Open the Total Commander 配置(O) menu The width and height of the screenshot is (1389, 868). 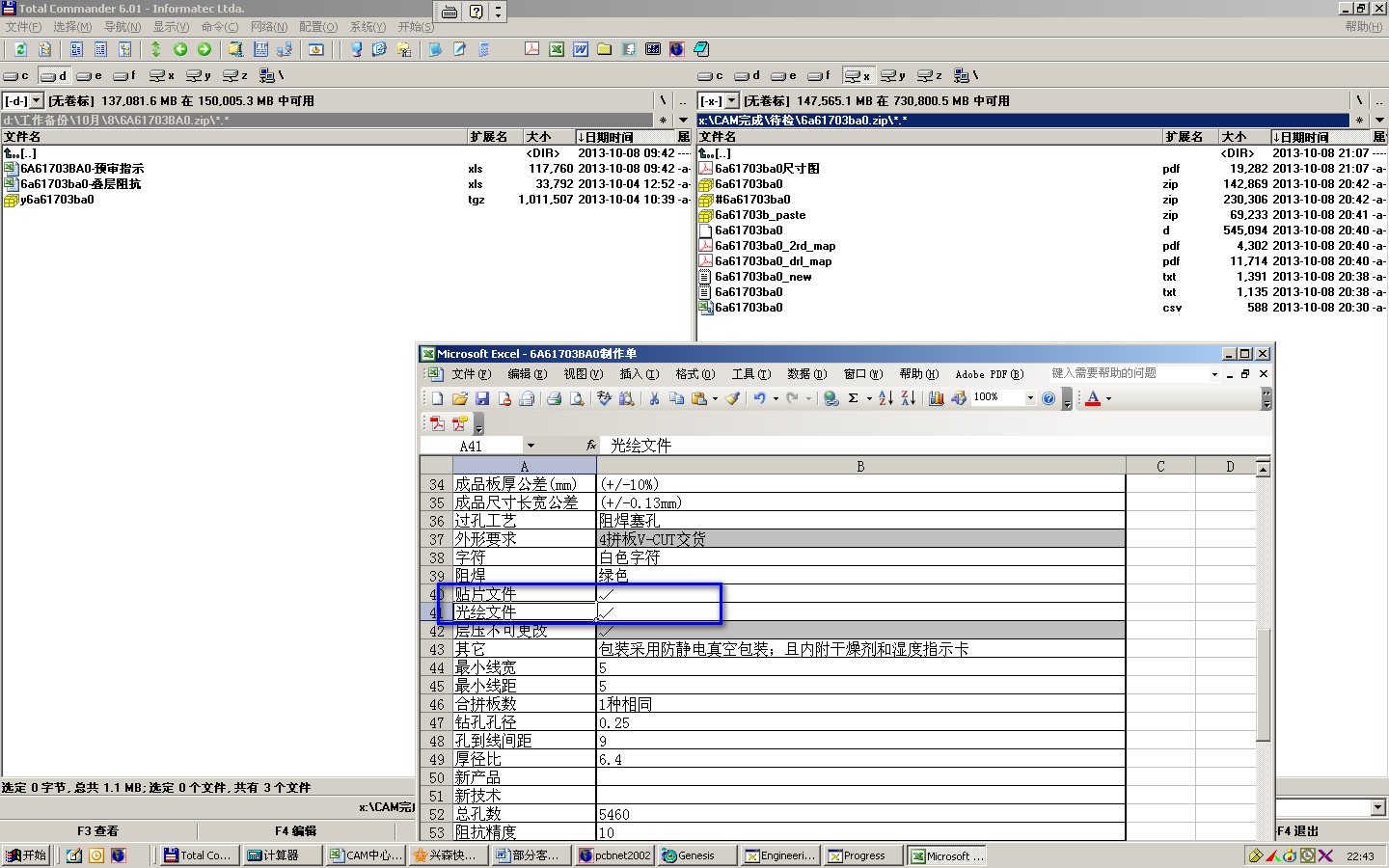coord(318,27)
